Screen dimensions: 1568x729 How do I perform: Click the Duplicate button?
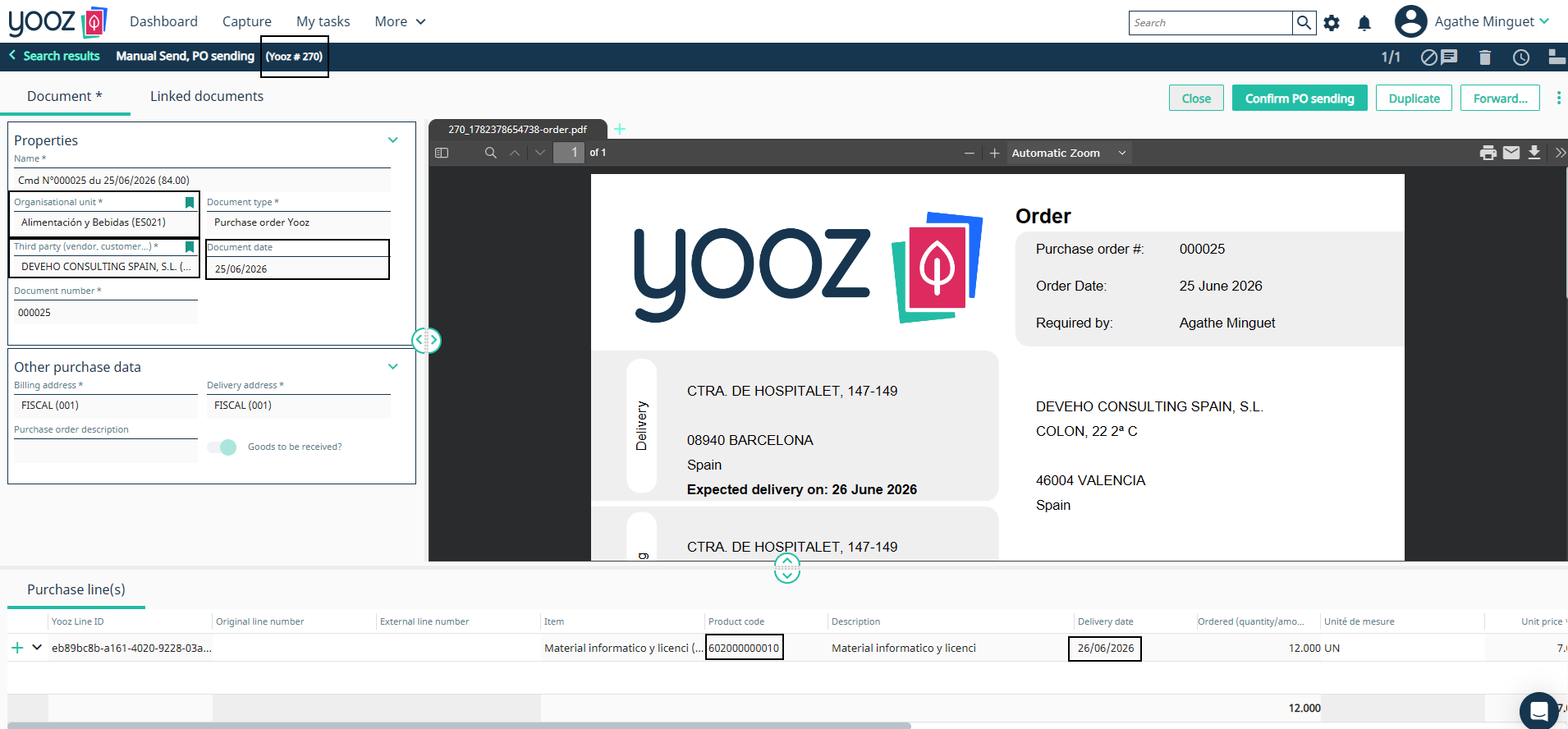pos(1414,99)
